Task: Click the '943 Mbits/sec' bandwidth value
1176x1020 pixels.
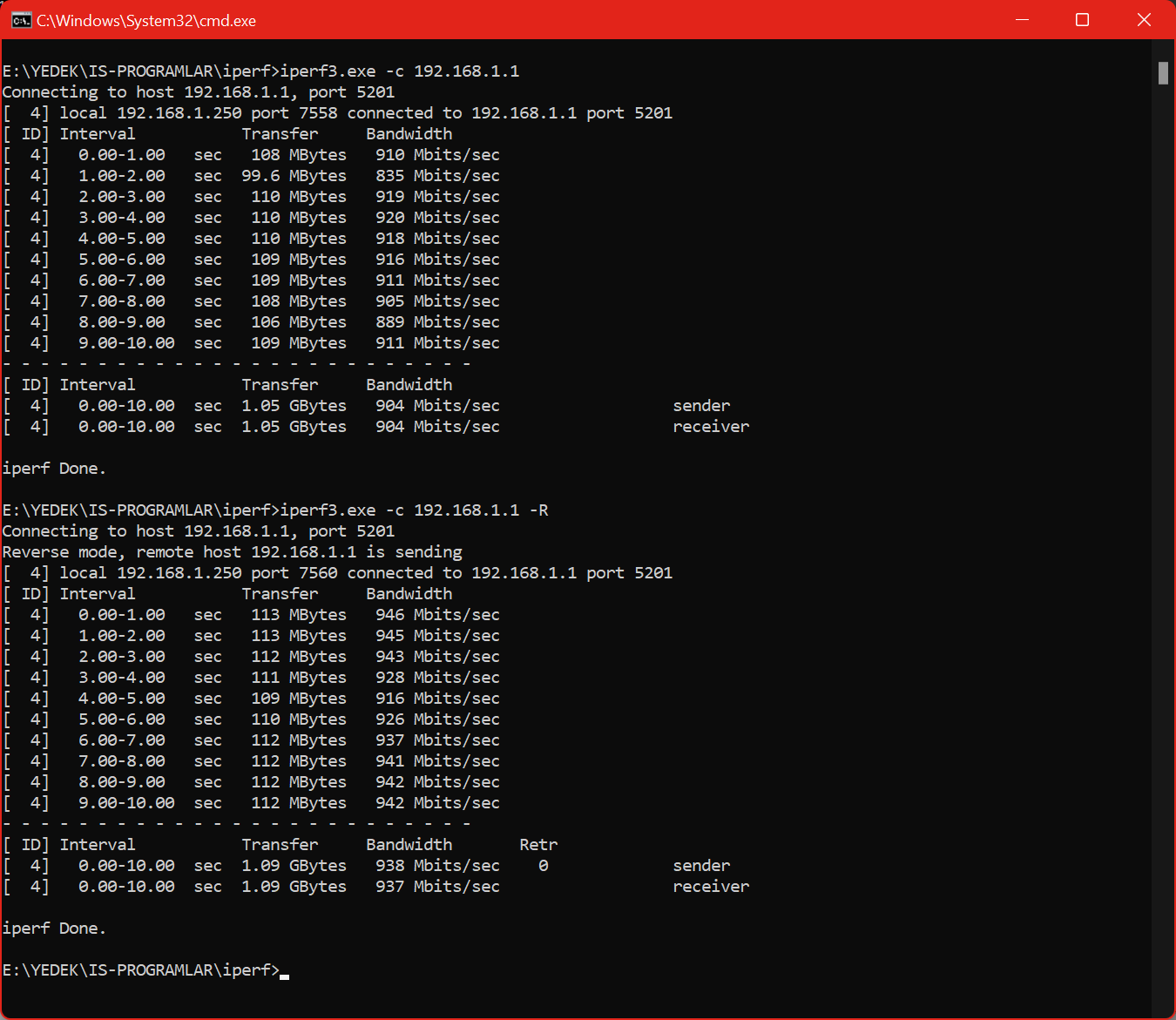Action: coord(438,657)
